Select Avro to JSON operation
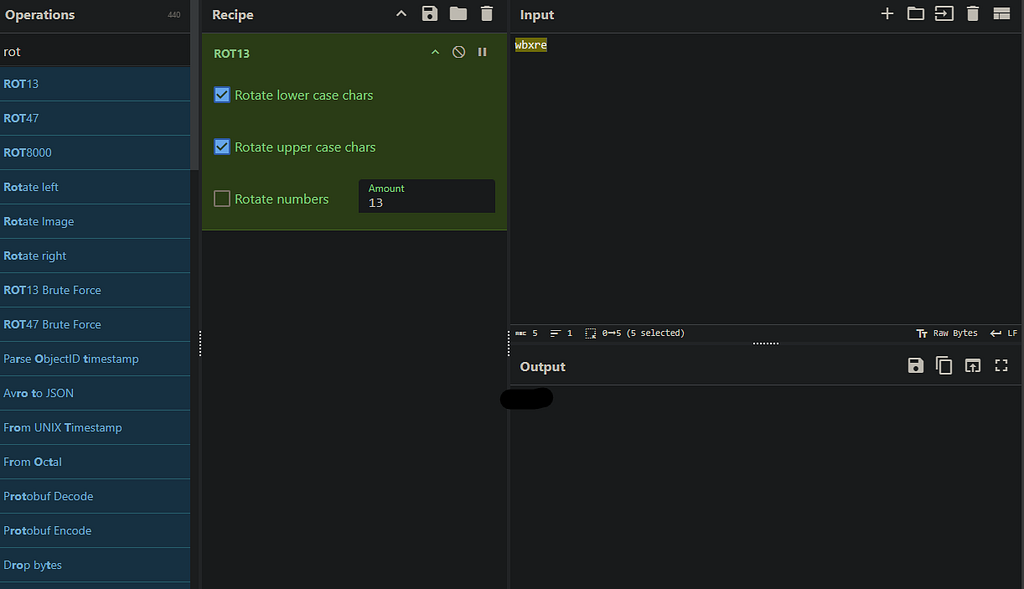This screenshot has width=1024, height=589. coord(95,393)
